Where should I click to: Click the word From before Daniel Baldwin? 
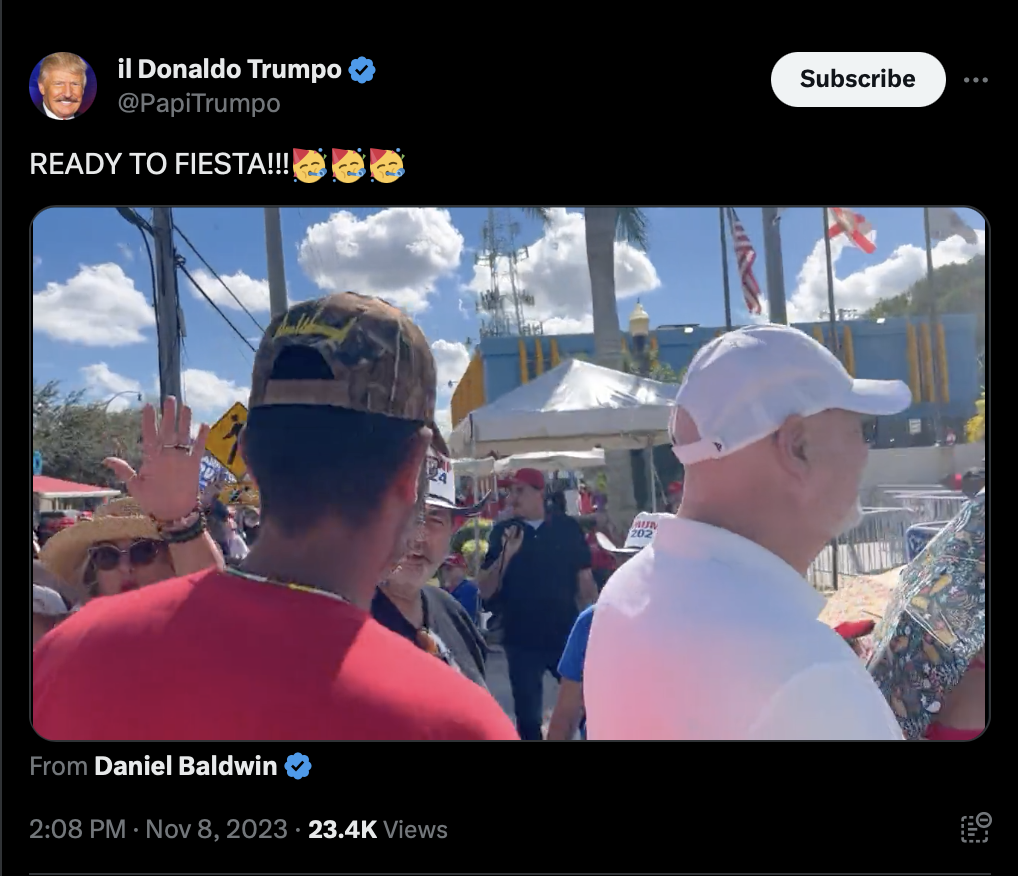coord(58,766)
